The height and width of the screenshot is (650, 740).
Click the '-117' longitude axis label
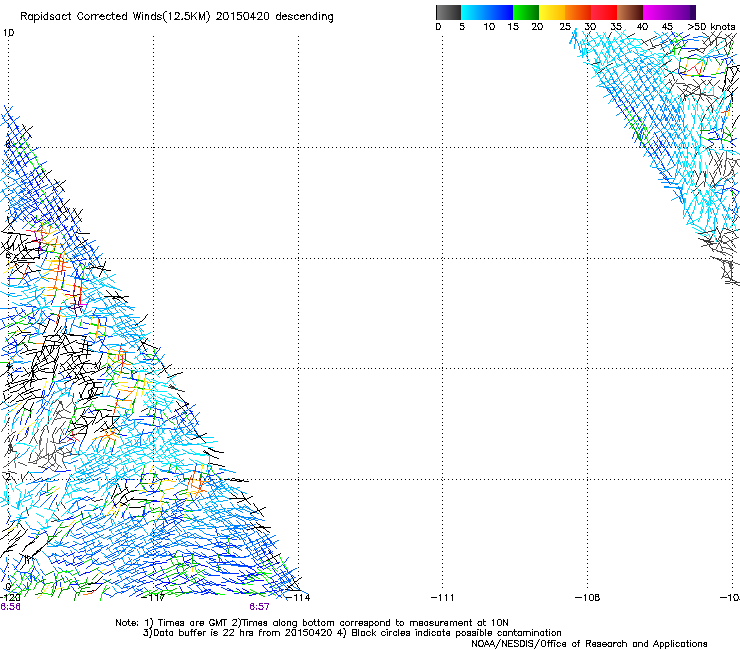click(x=154, y=598)
